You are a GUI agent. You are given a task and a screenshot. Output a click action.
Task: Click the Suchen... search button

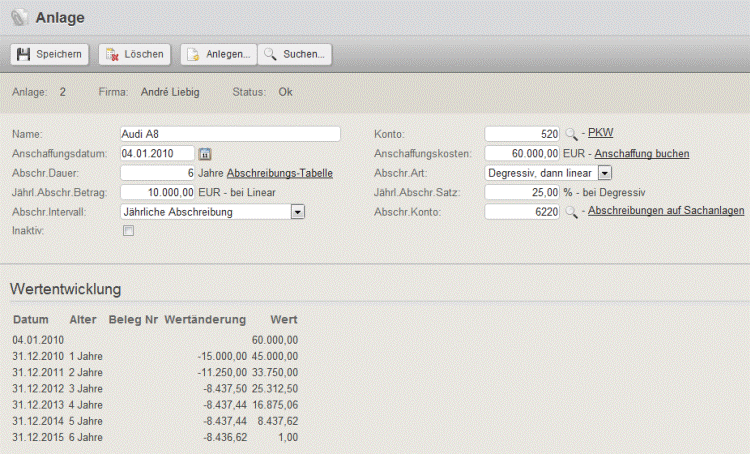[x=295, y=54]
